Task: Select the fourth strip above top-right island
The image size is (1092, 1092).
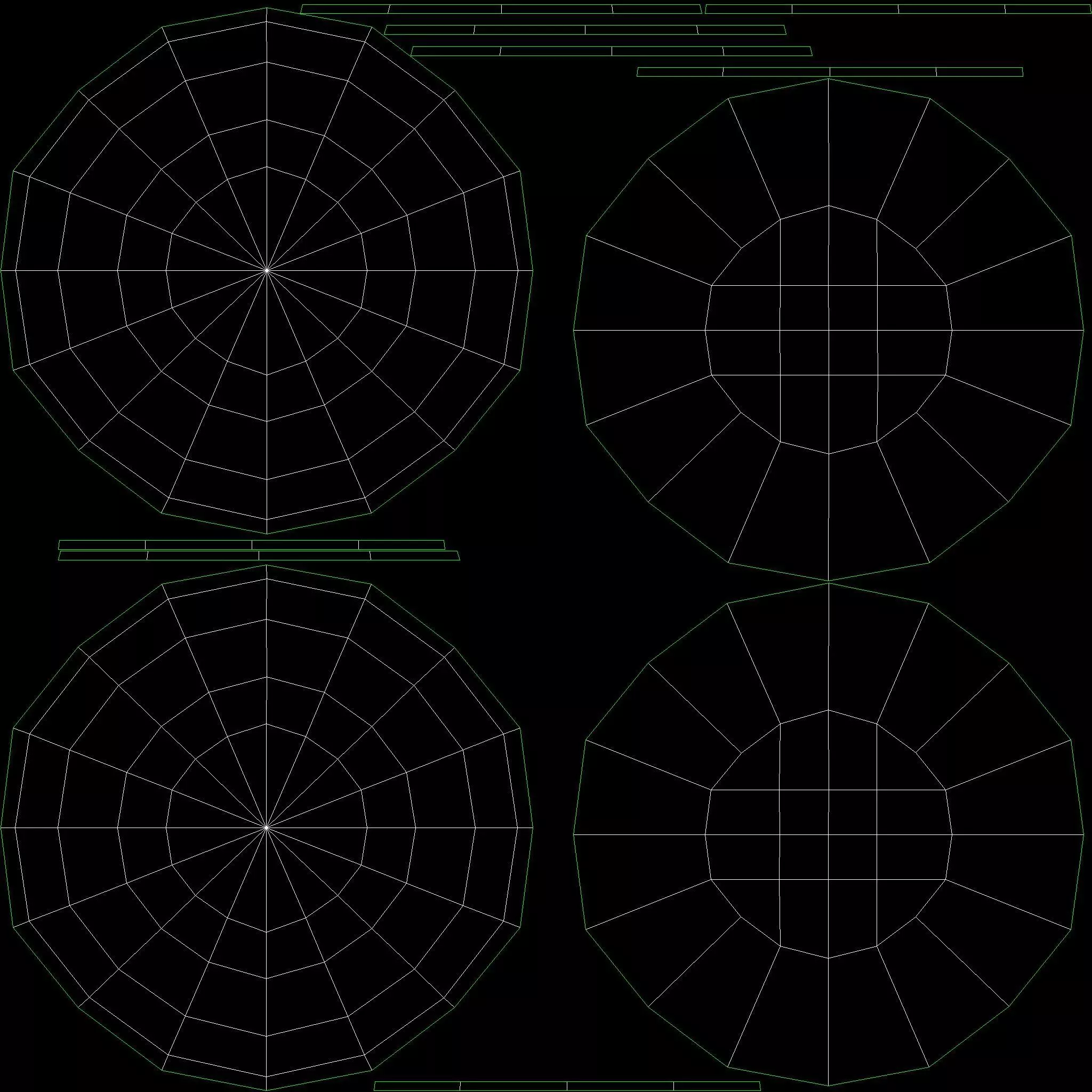Action: click(829, 72)
